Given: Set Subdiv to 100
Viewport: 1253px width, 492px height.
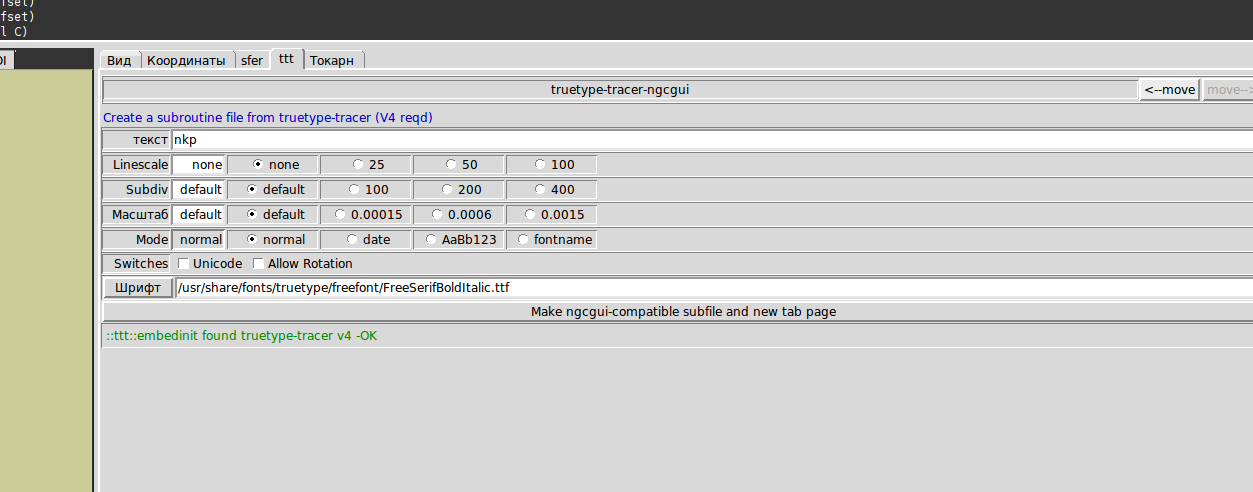Looking at the screenshot, I should (367, 189).
